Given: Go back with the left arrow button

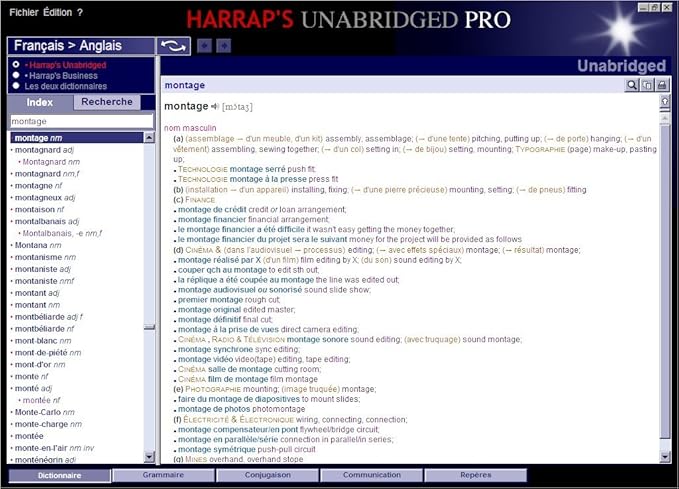Looking at the screenshot, I should click(x=204, y=45).
